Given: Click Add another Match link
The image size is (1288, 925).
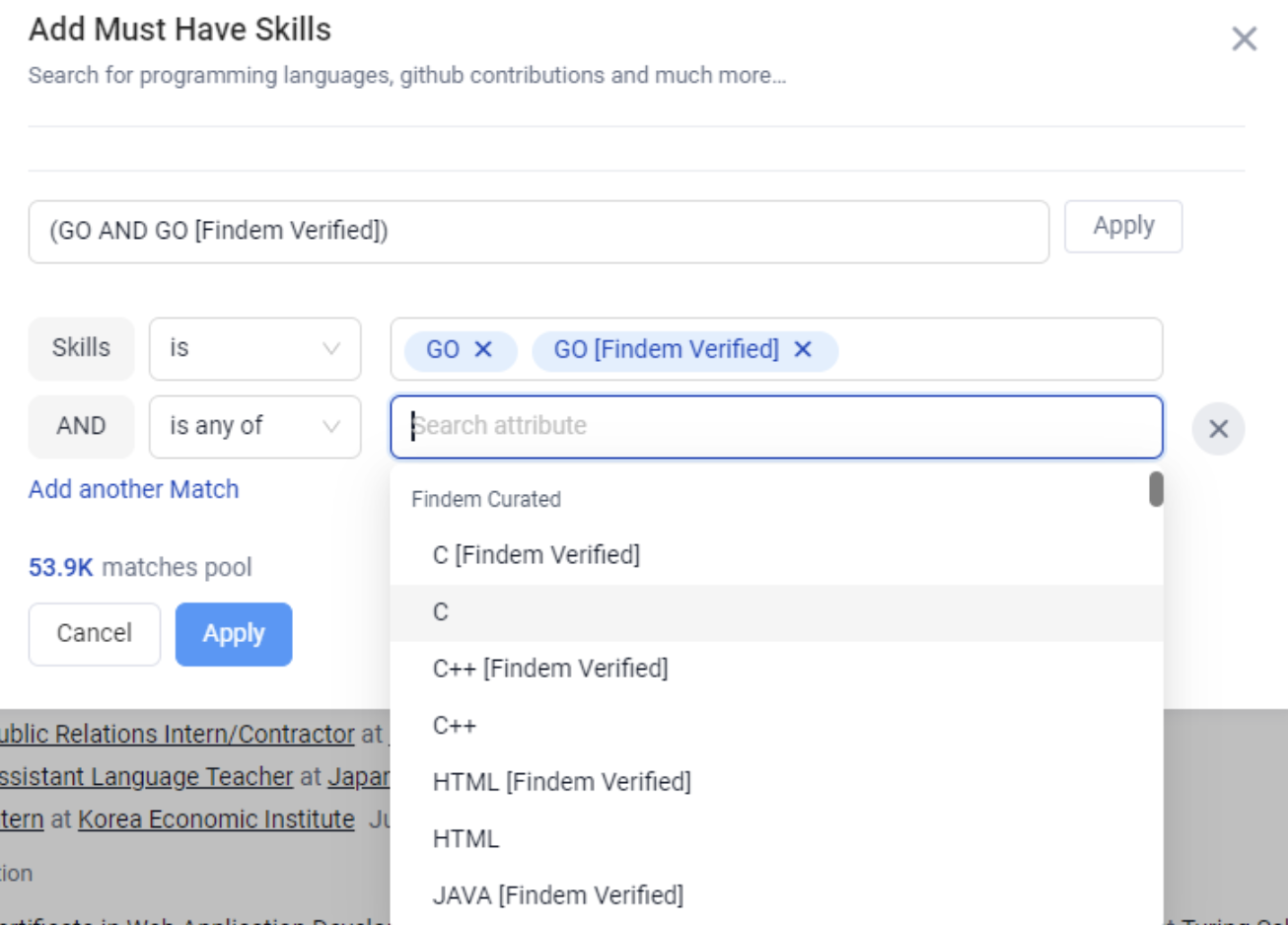Looking at the screenshot, I should point(134,489).
